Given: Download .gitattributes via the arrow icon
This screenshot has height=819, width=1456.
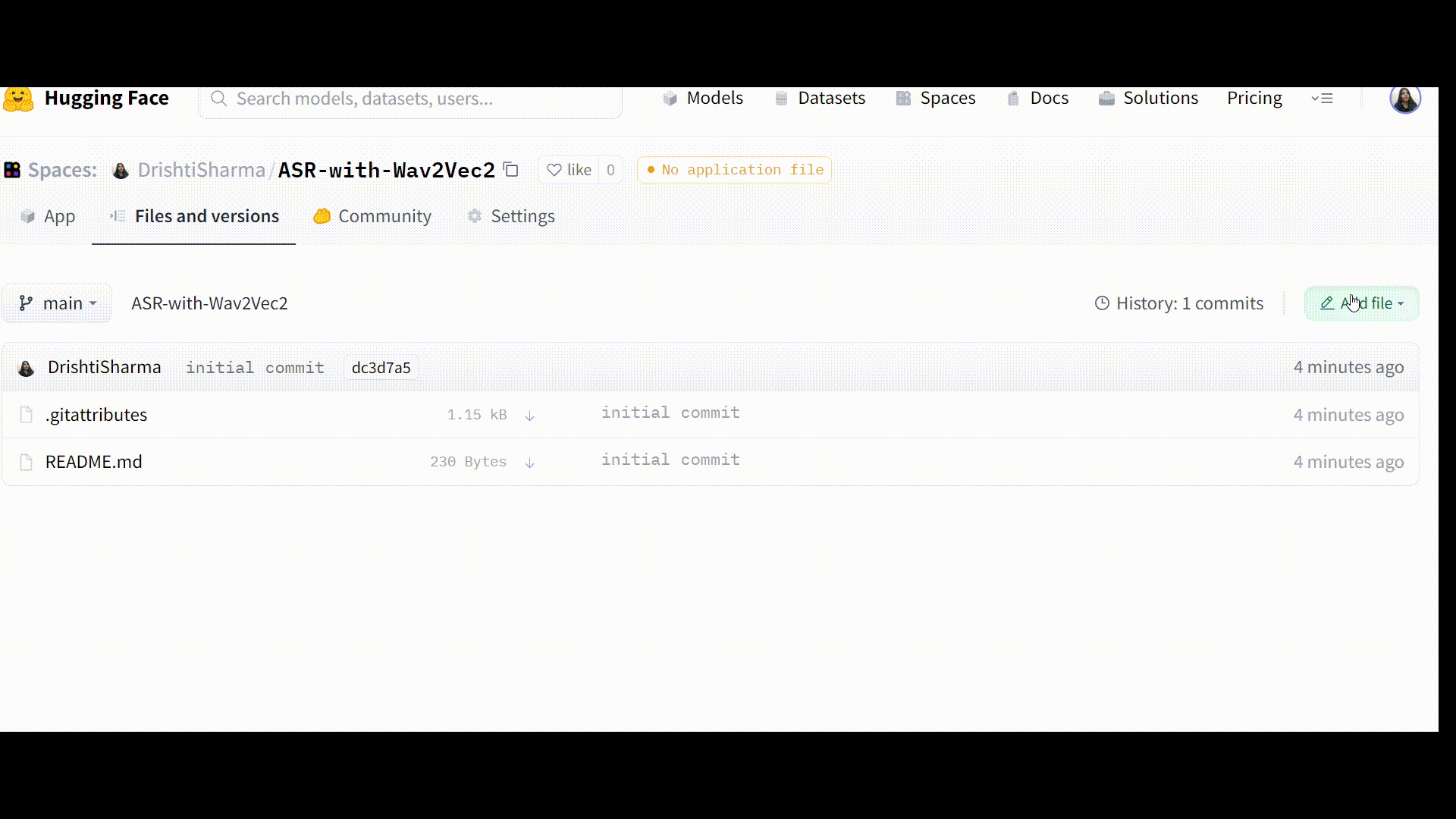Looking at the screenshot, I should coord(530,416).
